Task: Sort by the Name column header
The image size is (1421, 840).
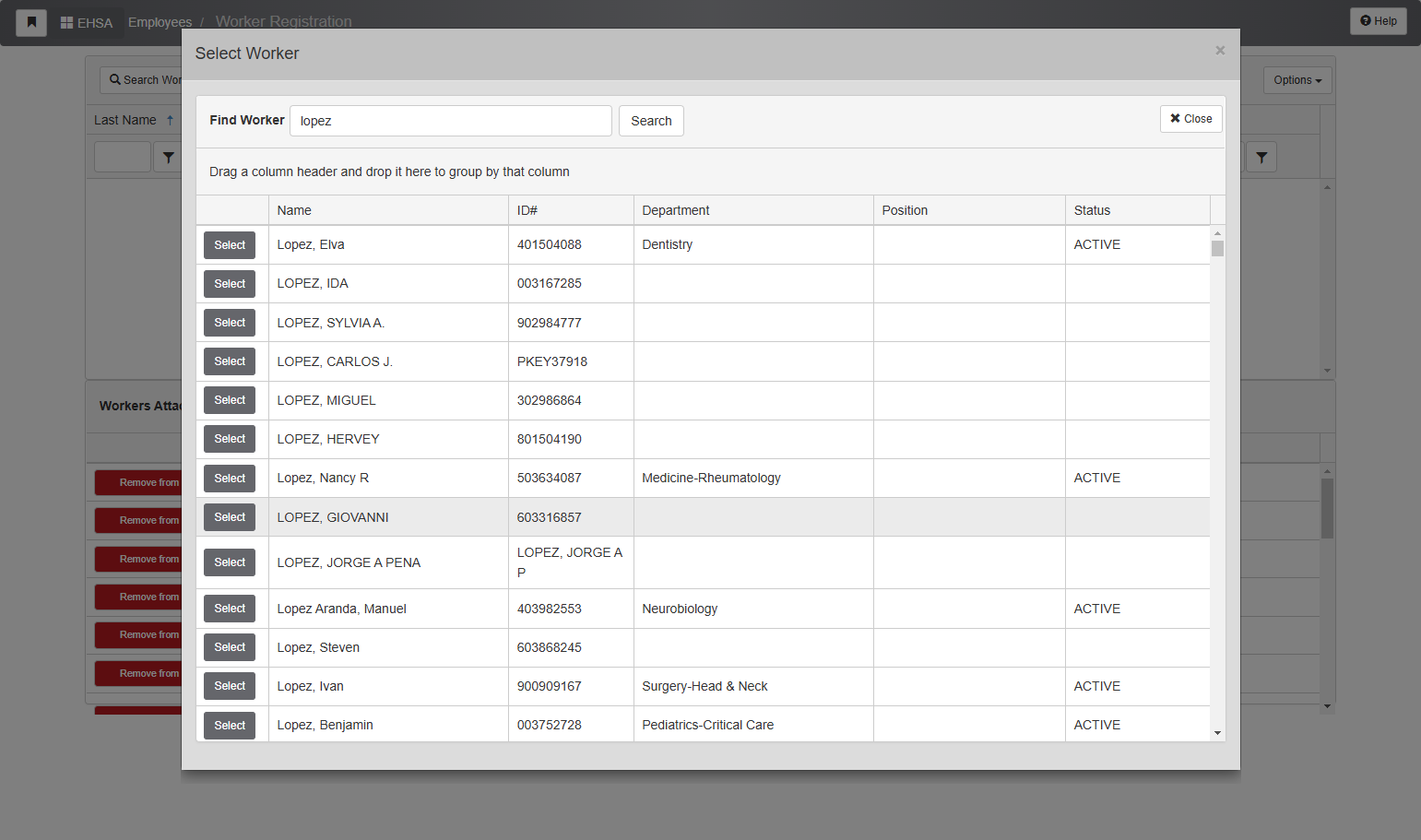Action: tap(294, 210)
